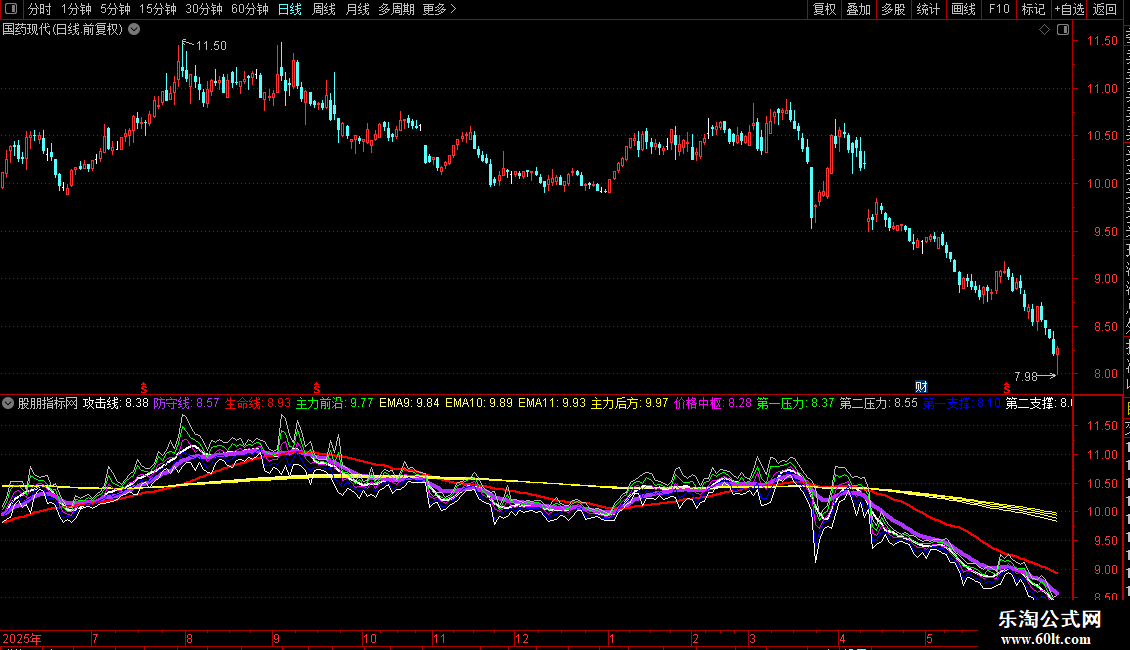Add stock via +自选 button
1130x650 pixels.
point(1069,9)
